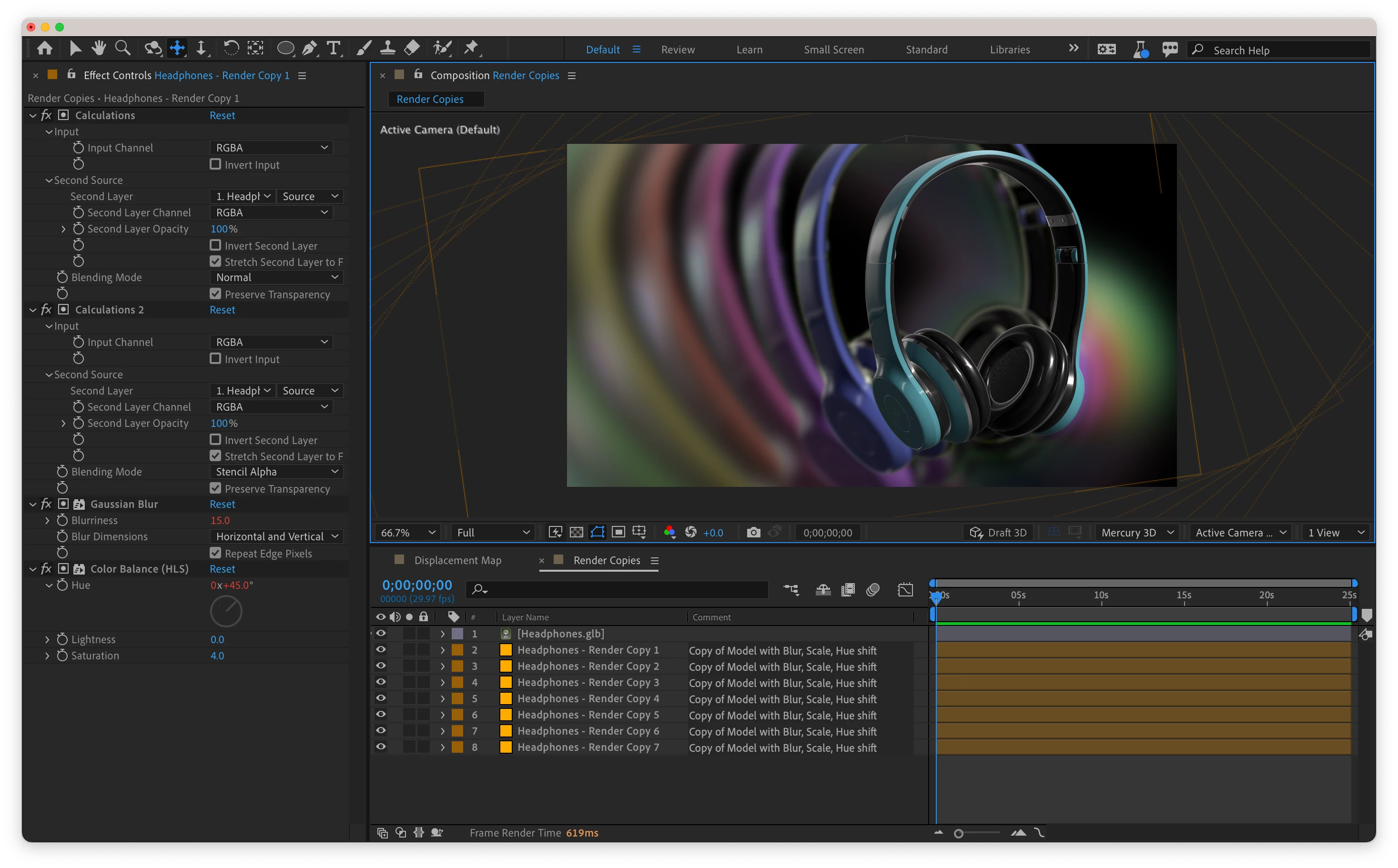
Task: Select the Pen tool
Action: pos(309,48)
